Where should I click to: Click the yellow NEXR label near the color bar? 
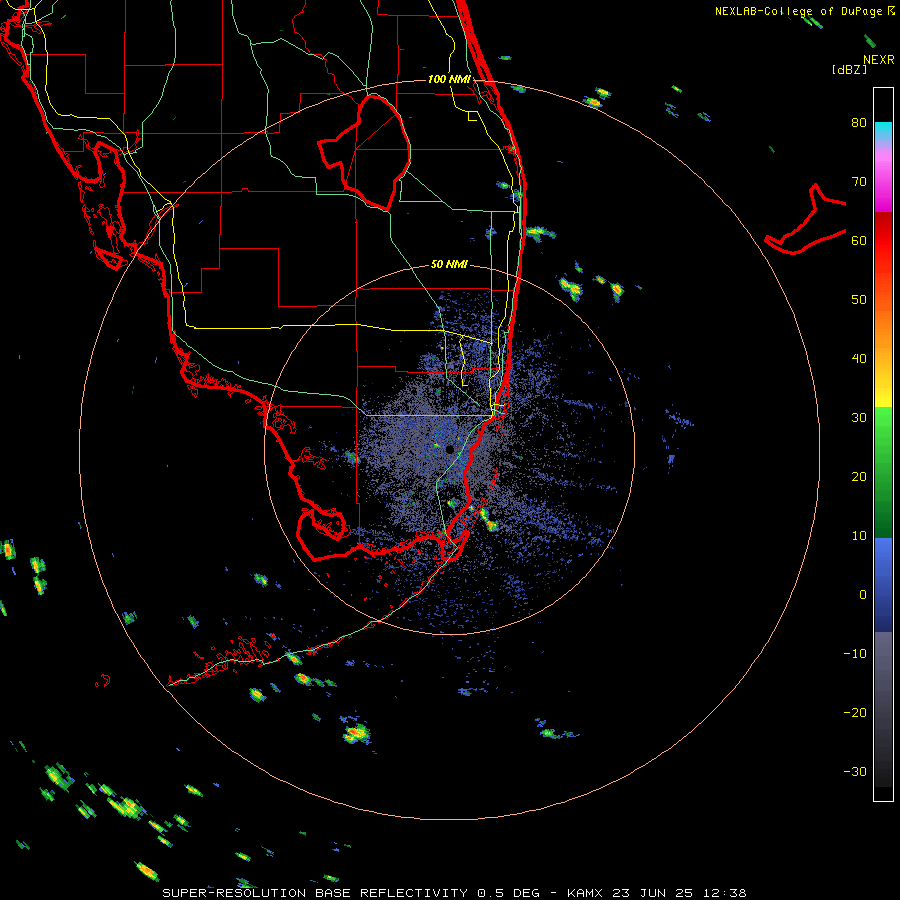coord(878,60)
